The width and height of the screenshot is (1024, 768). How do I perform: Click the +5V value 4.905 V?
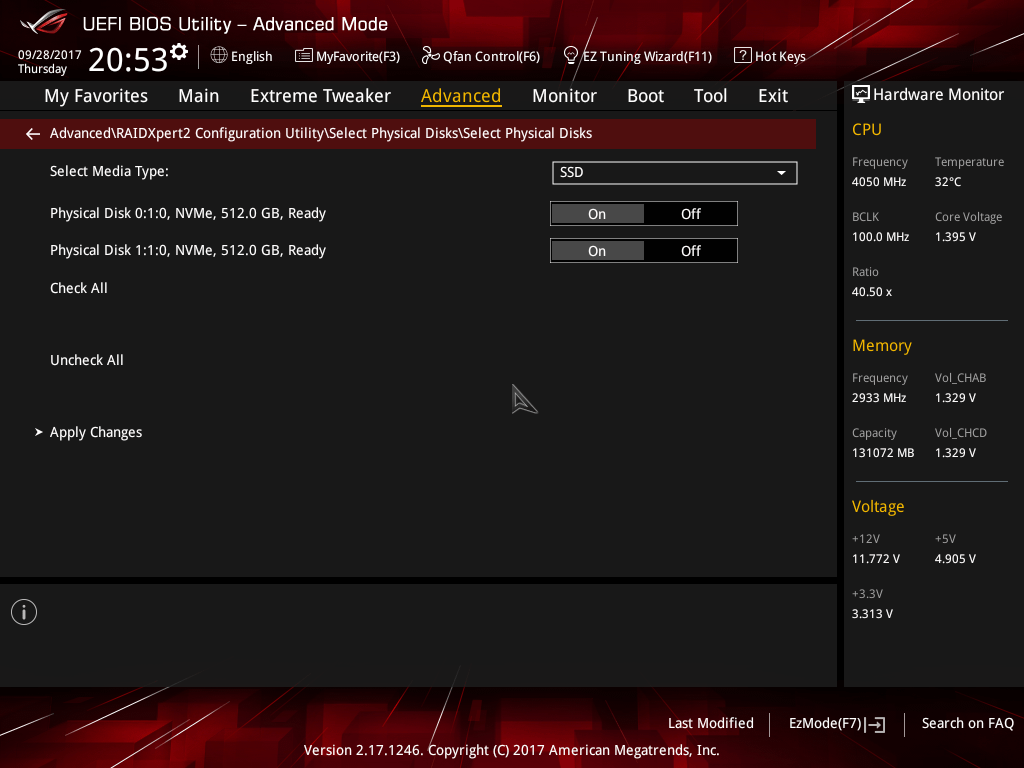(955, 559)
